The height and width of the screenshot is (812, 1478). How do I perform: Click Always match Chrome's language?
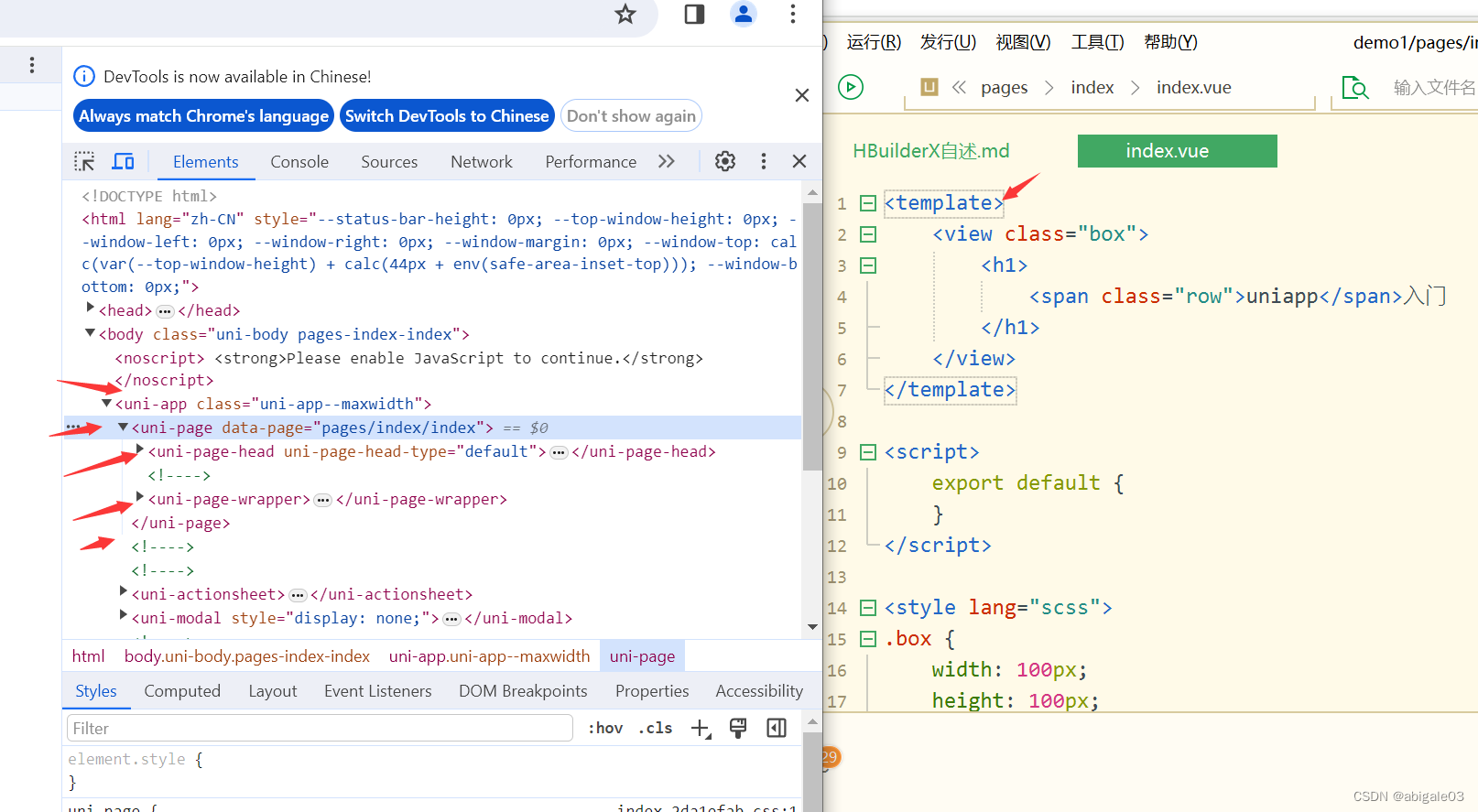(203, 116)
